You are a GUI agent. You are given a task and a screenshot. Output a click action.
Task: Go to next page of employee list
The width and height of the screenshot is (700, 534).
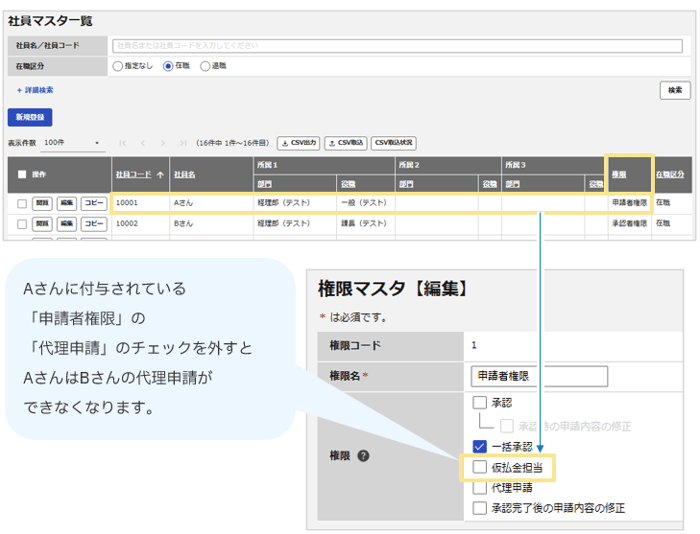point(163,143)
